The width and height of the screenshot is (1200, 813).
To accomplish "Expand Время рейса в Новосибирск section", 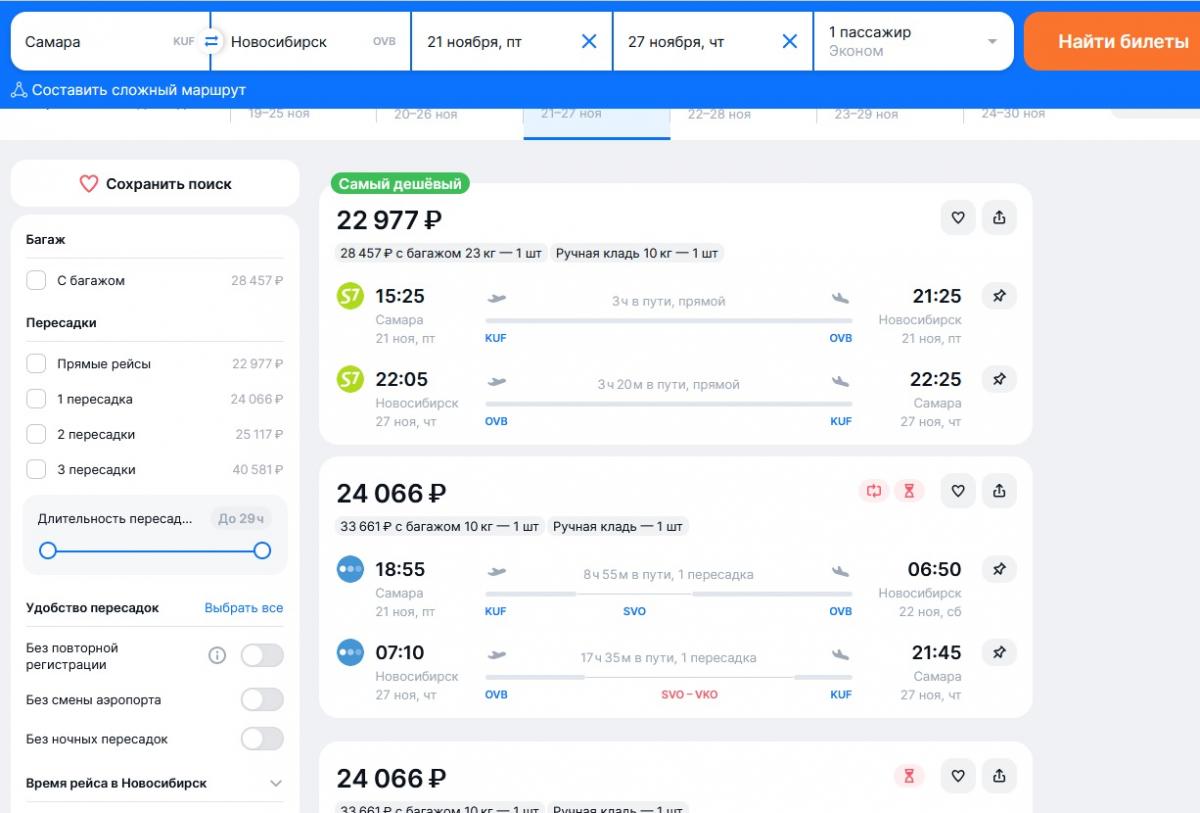I will [x=276, y=783].
